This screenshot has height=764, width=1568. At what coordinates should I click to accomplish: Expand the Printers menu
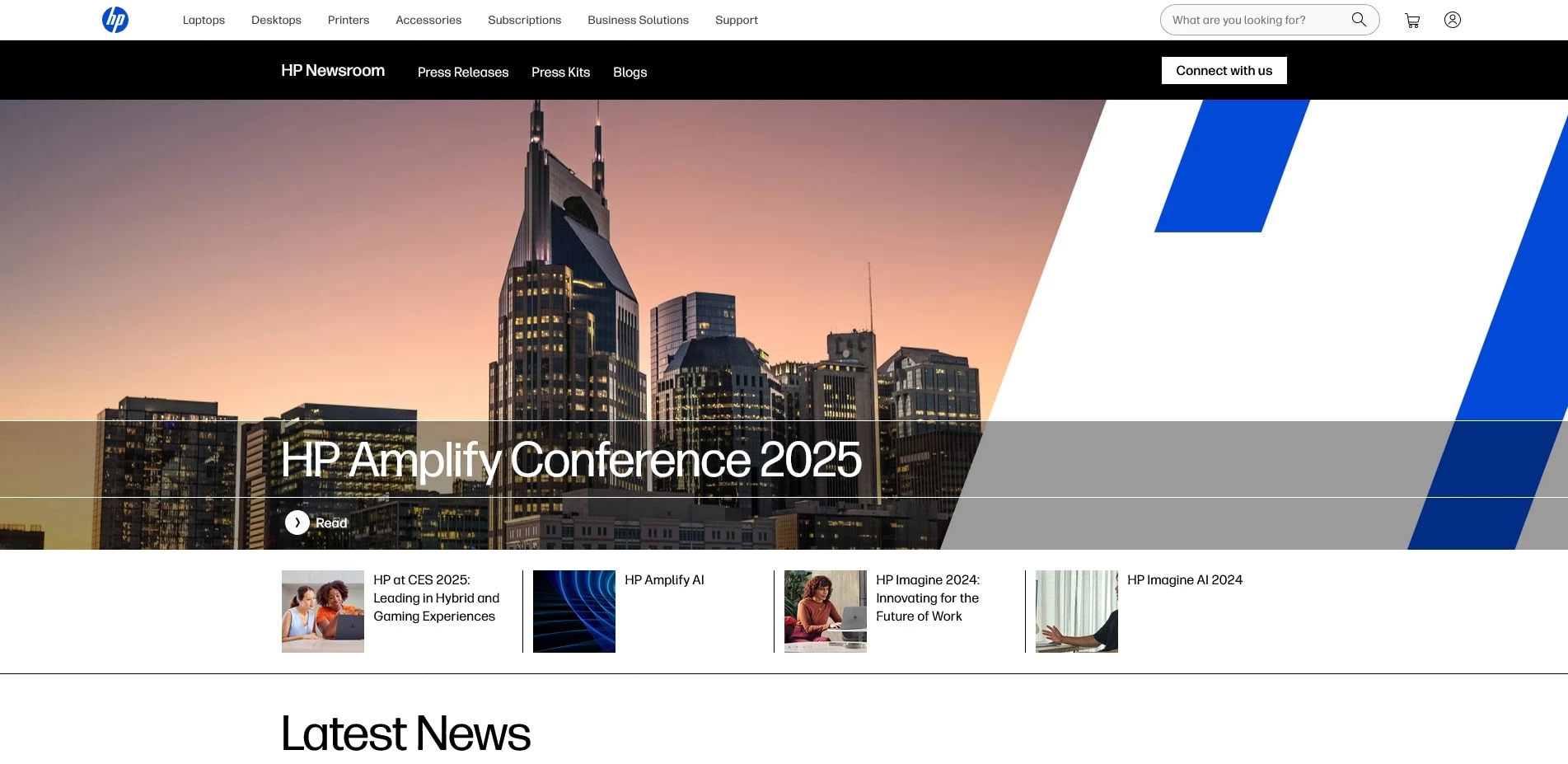click(349, 20)
